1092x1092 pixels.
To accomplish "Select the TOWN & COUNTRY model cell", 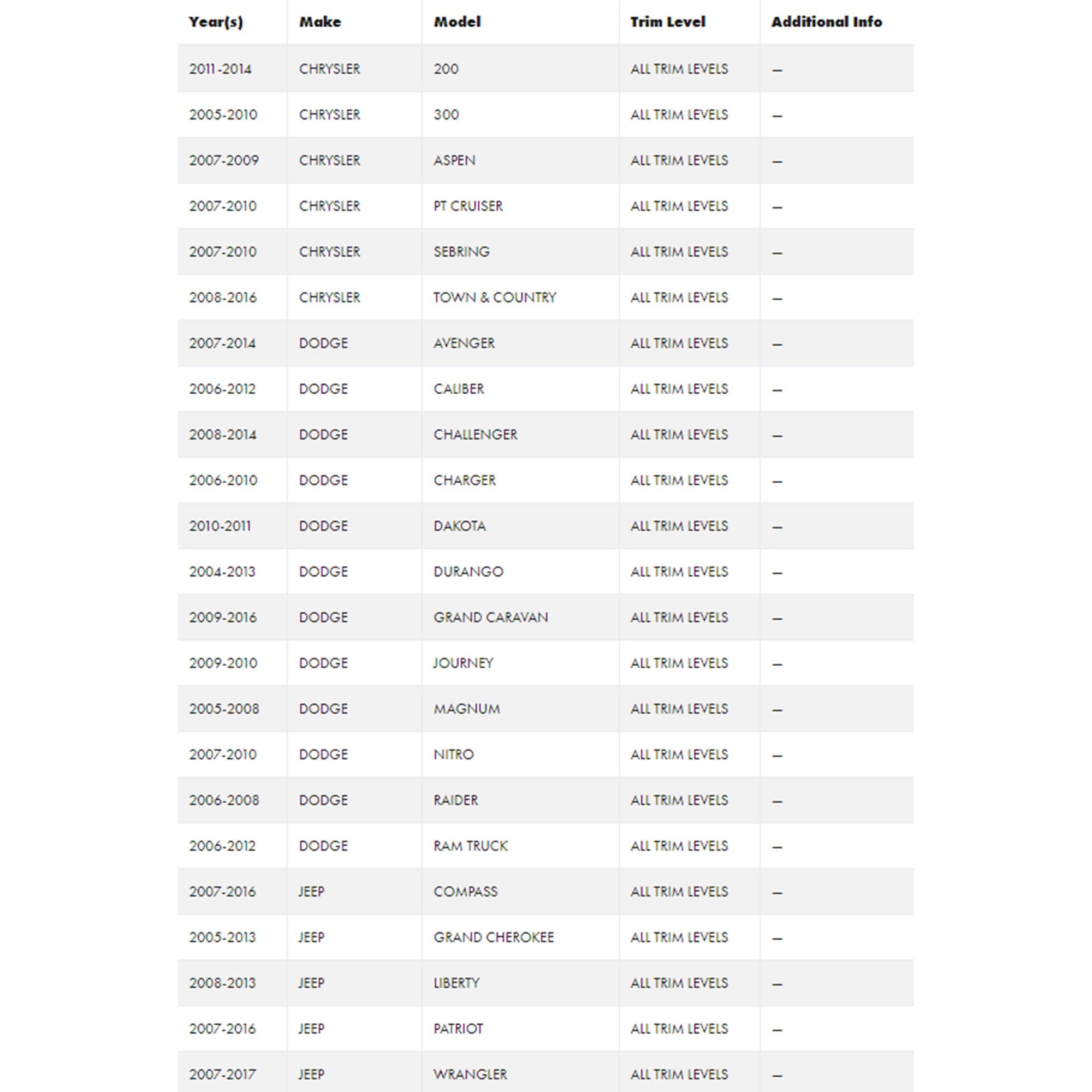I will point(520,298).
